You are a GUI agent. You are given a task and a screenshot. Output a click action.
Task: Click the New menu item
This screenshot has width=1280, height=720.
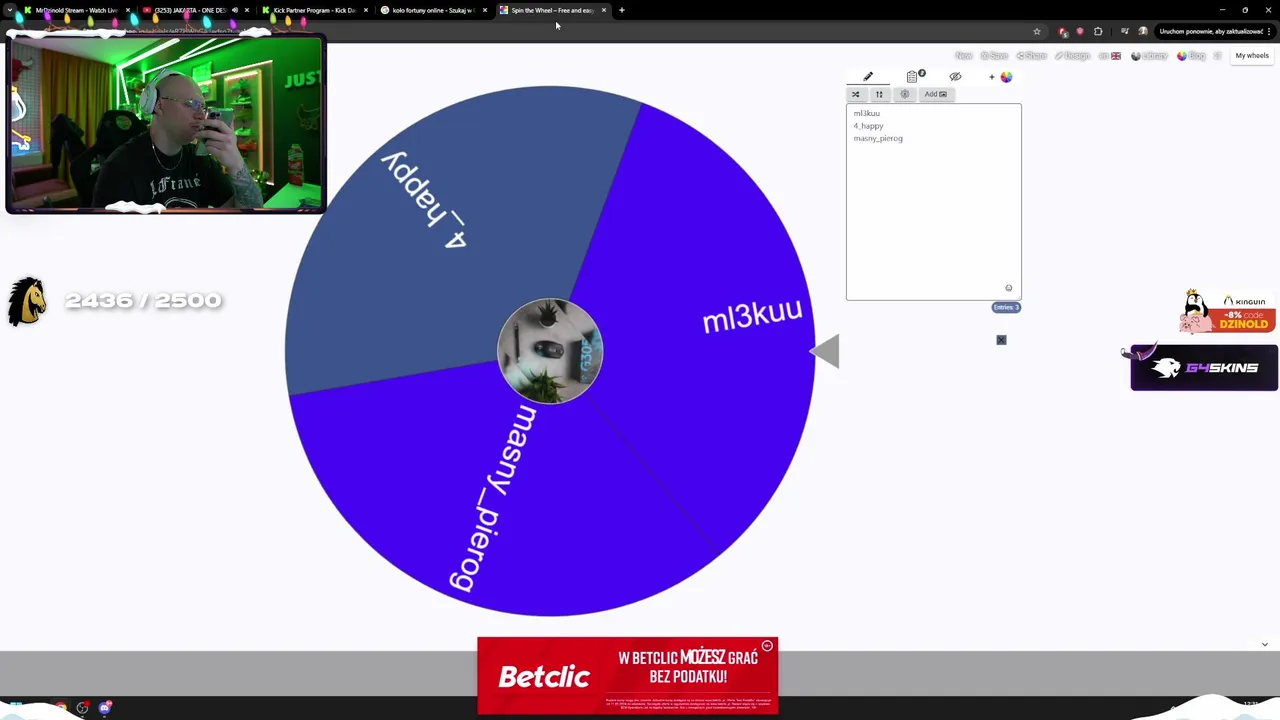(963, 56)
